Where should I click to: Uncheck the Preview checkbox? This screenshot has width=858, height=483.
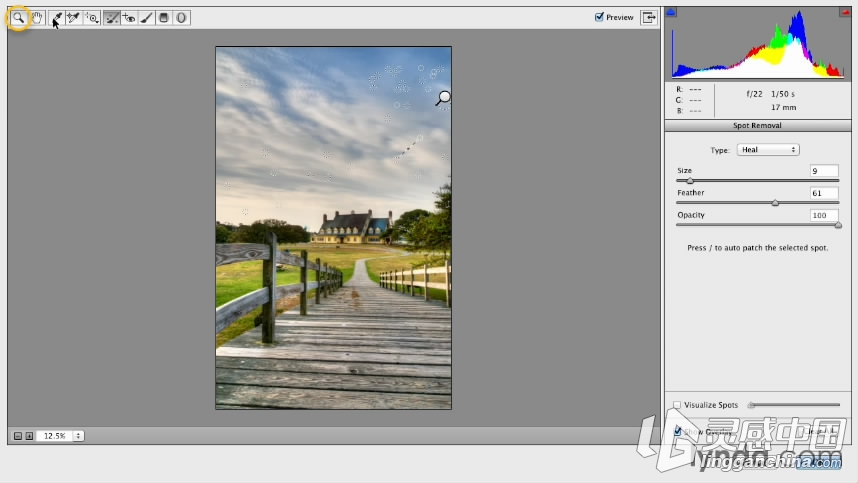pos(599,17)
